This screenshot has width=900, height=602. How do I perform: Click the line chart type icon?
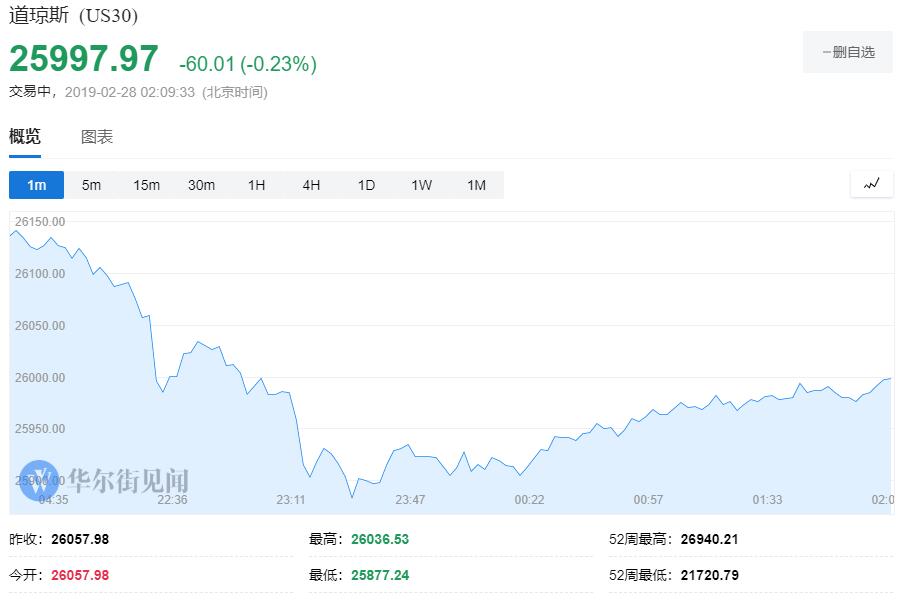(871, 184)
